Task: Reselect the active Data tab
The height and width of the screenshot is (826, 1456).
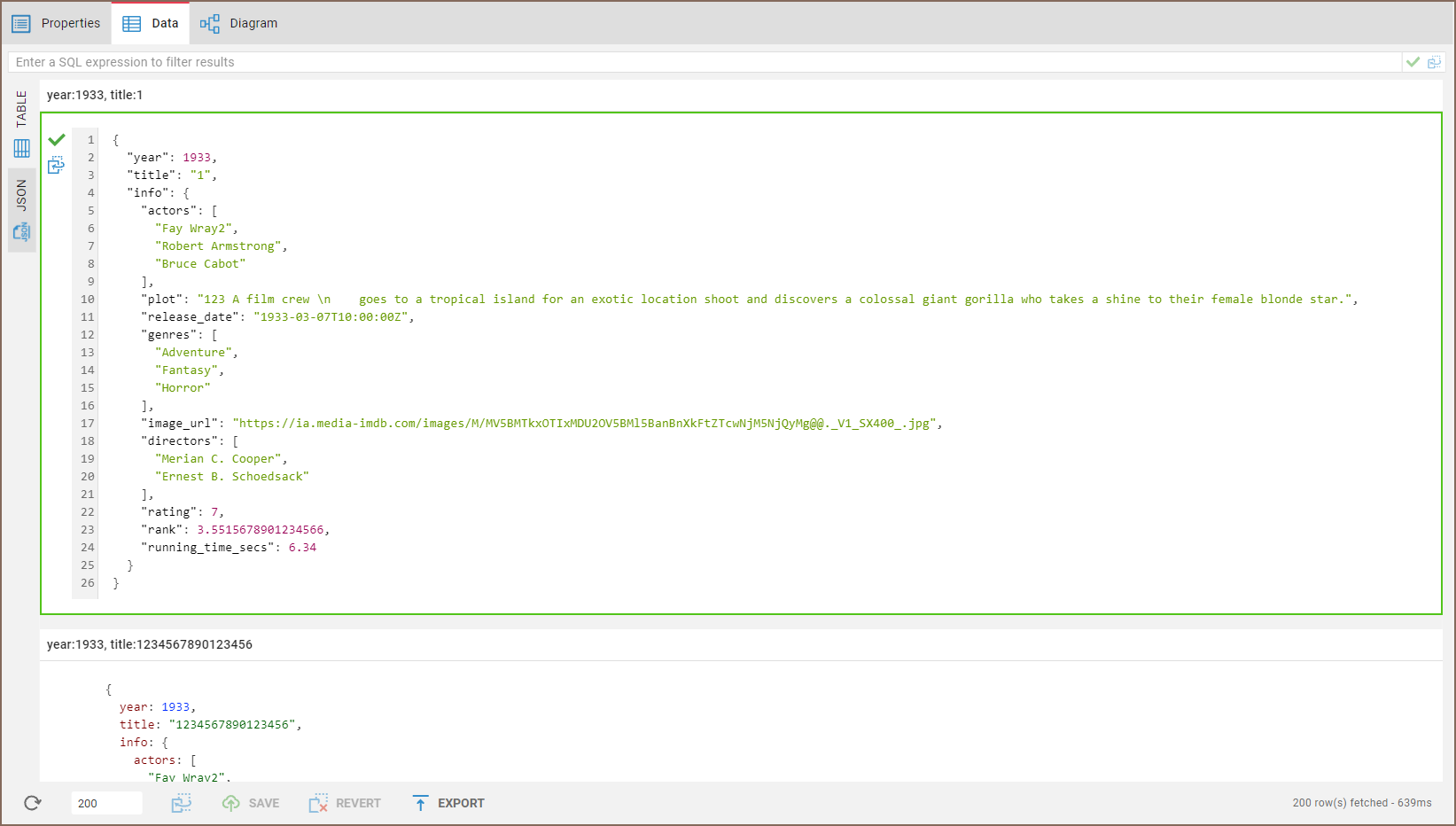Action: tap(150, 23)
